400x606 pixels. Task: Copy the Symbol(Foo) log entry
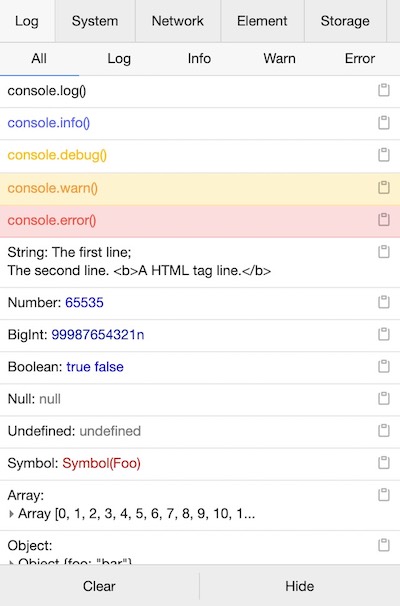pyautogui.click(x=383, y=463)
